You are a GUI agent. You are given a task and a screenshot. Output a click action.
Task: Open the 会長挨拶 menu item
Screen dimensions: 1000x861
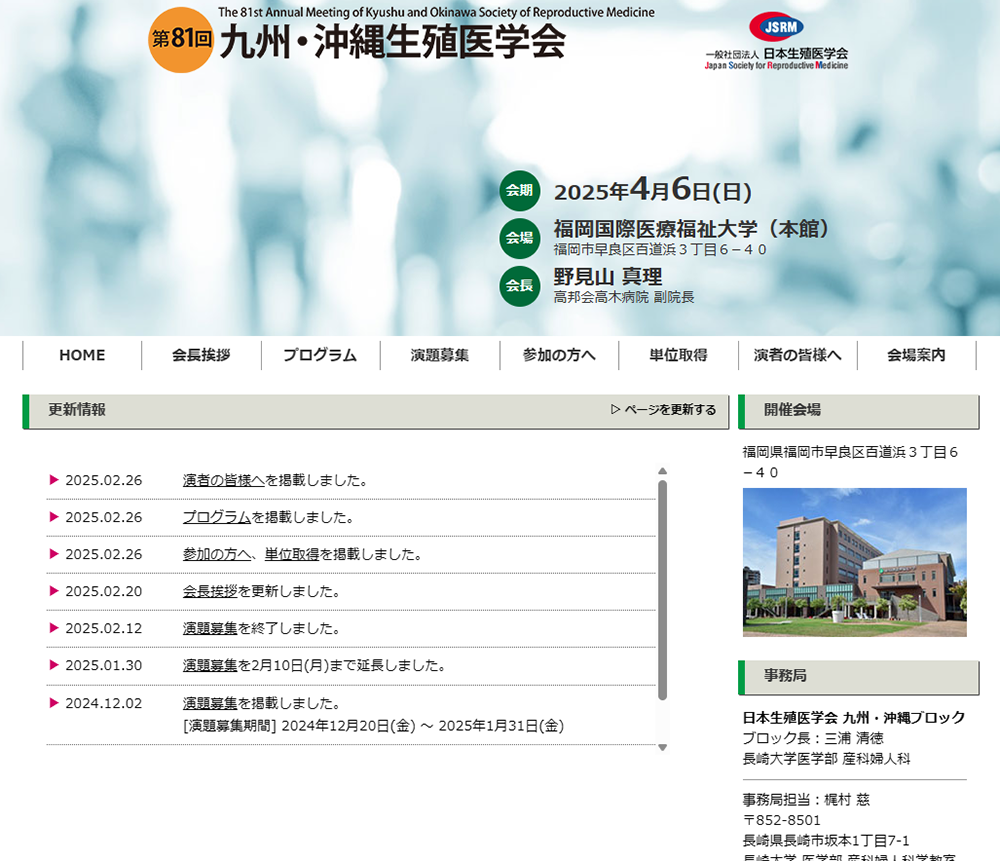coord(201,355)
